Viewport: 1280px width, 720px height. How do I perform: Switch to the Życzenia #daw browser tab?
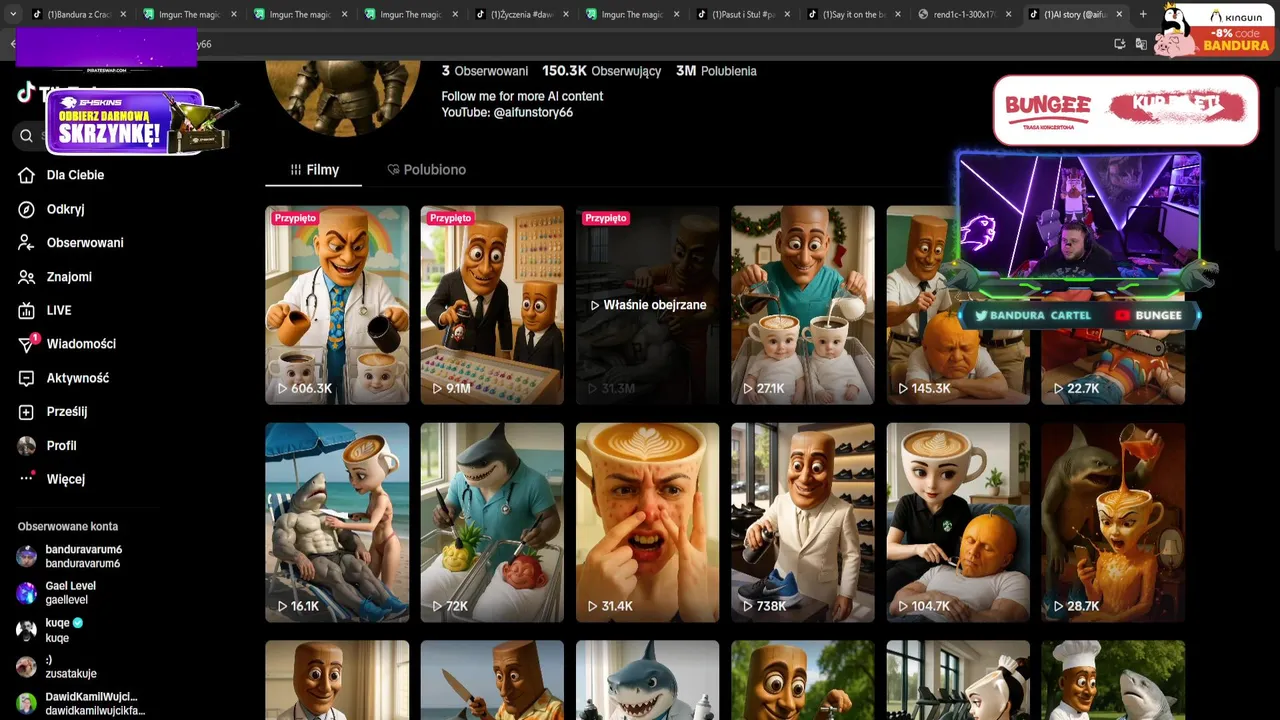tap(521, 14)
